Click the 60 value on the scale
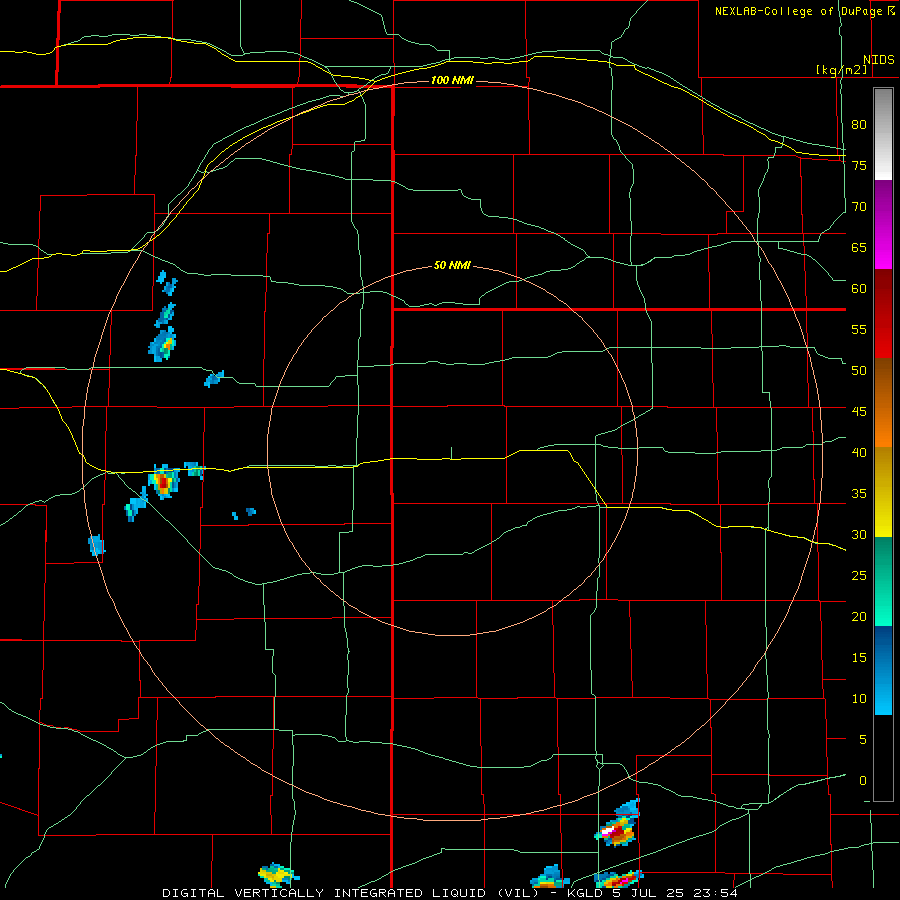 coord(859,289)
